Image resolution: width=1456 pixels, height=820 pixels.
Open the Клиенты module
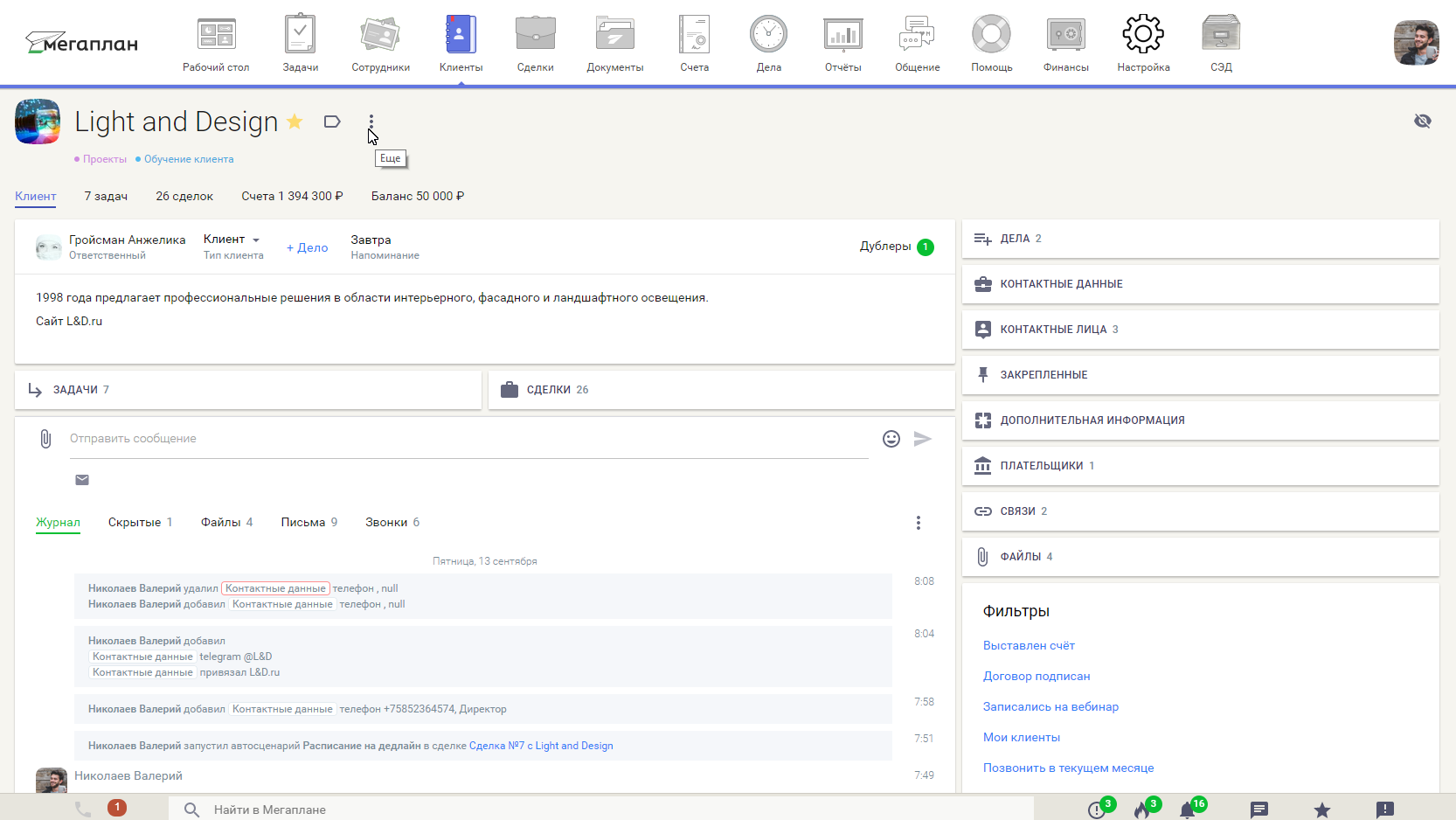[461, 43]
